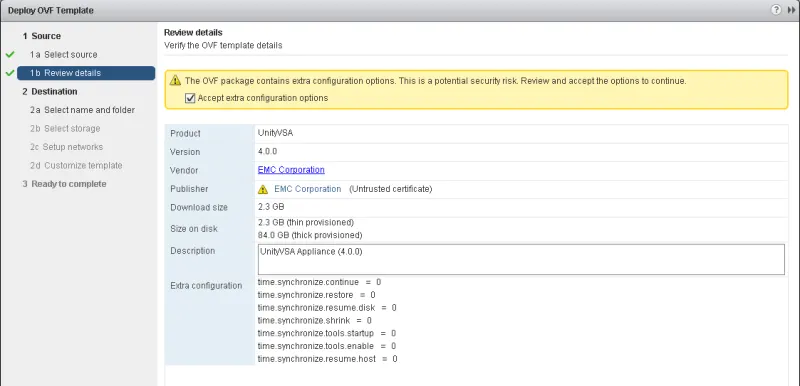Click the Deploy OVF Template title

[x=51, y=10]
